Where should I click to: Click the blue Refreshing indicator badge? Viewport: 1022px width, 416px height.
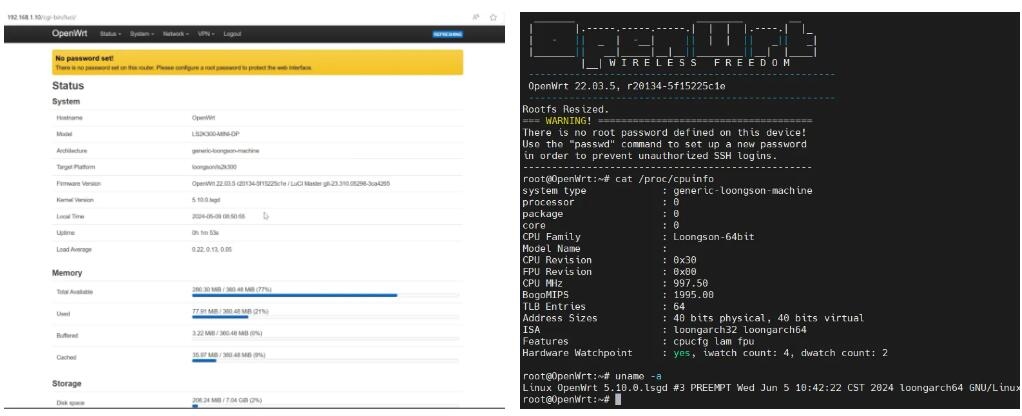pos(448,34)
